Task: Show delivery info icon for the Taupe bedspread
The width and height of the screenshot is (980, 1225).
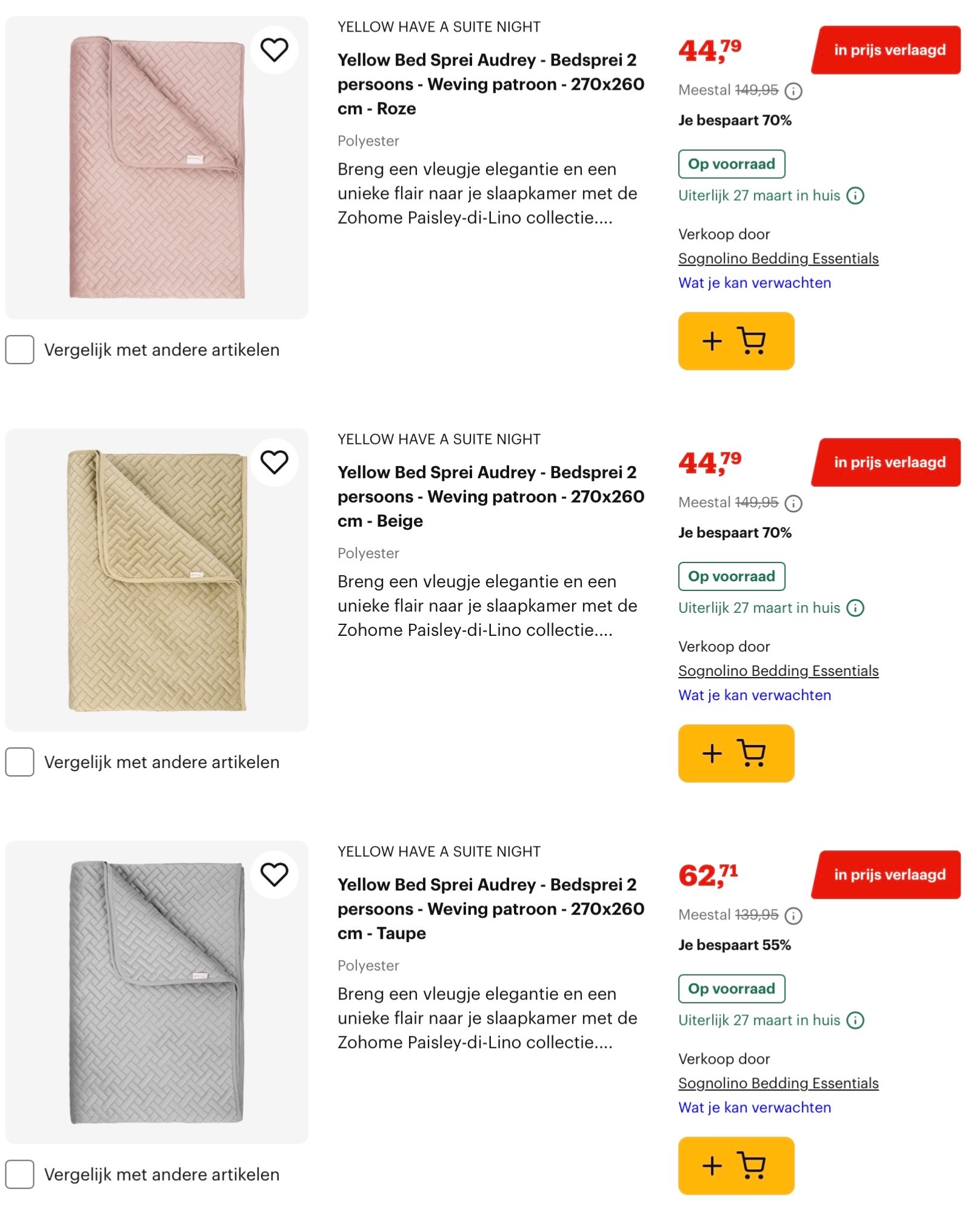Action: point(855,1021)
